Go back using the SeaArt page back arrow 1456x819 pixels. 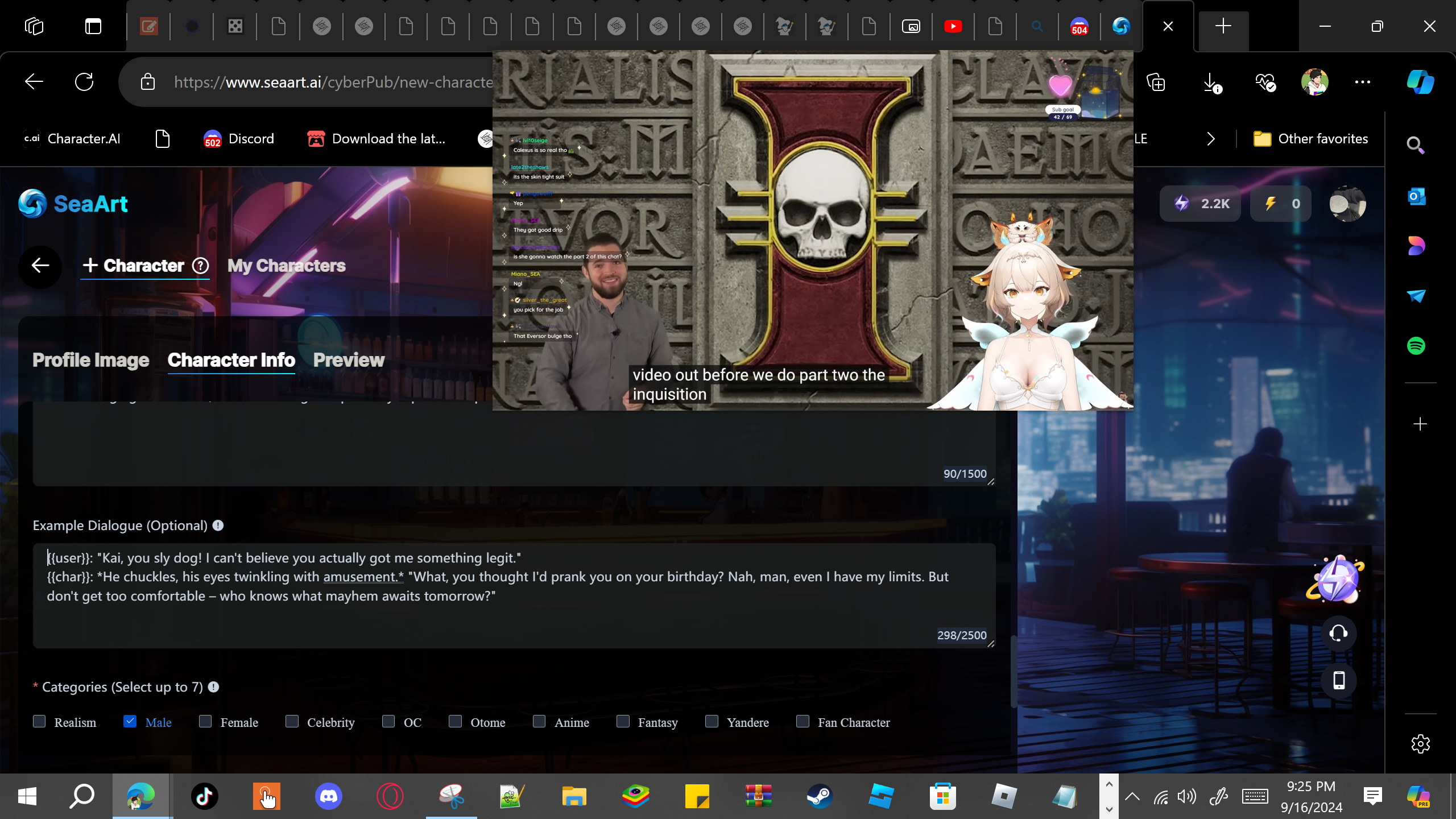40,266
